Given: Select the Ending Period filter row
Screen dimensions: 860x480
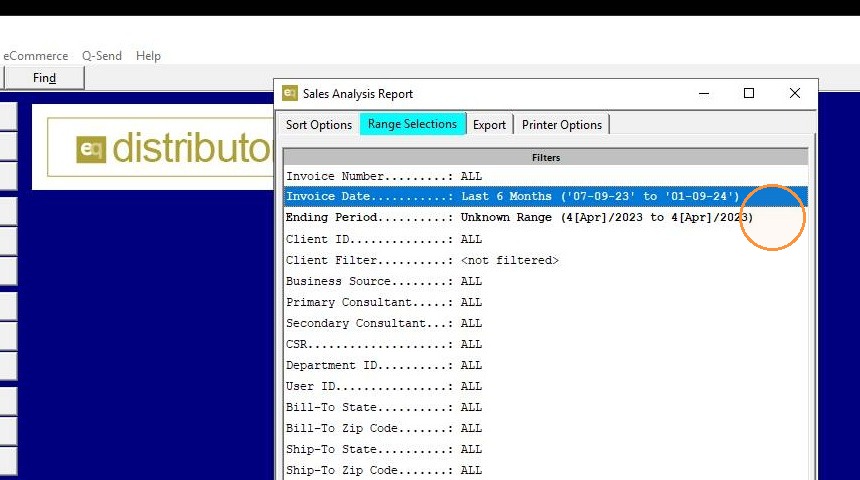Looking at the screenshot, I should point(546,217).
